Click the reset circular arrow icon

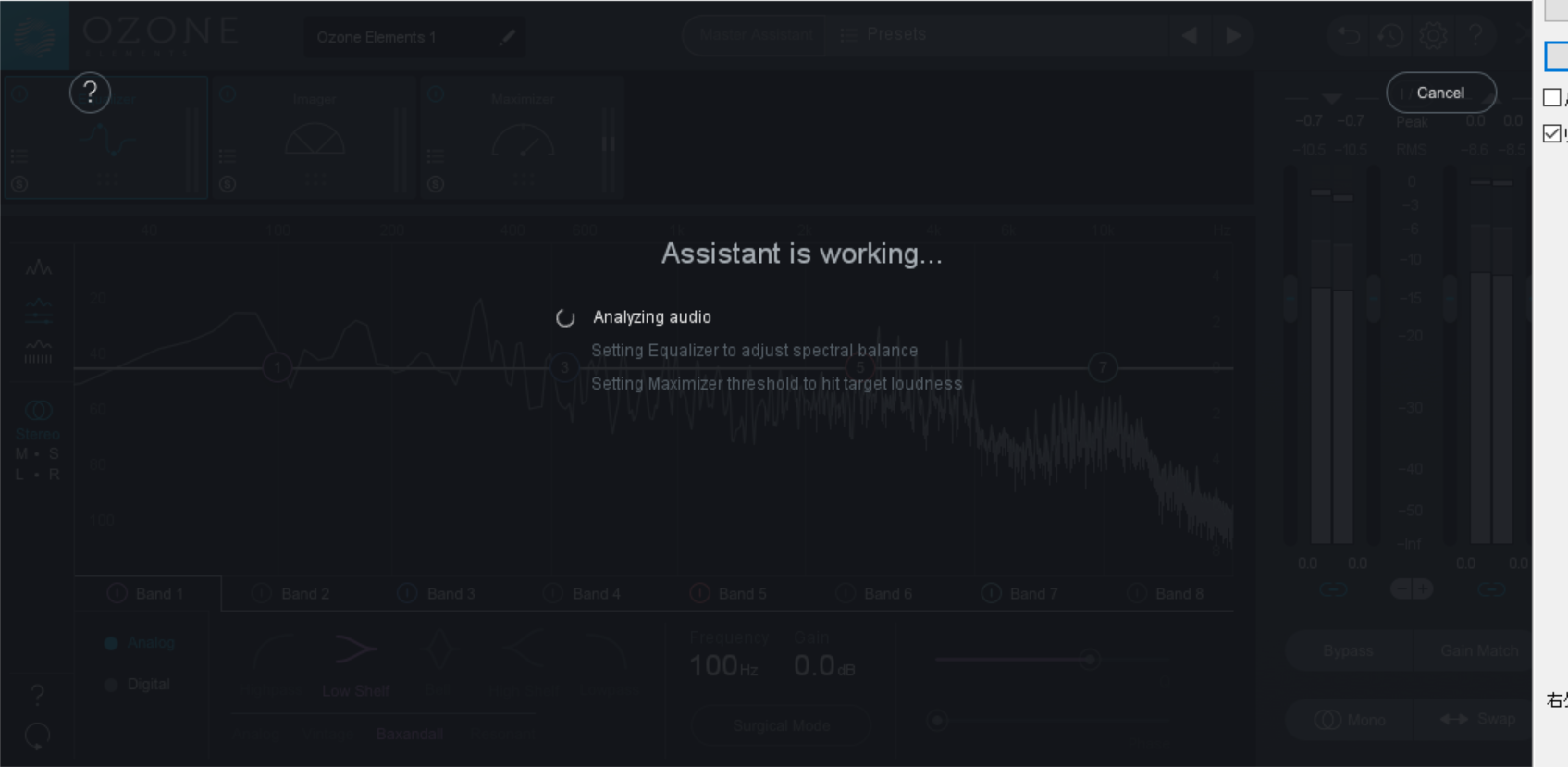point(37,736)
